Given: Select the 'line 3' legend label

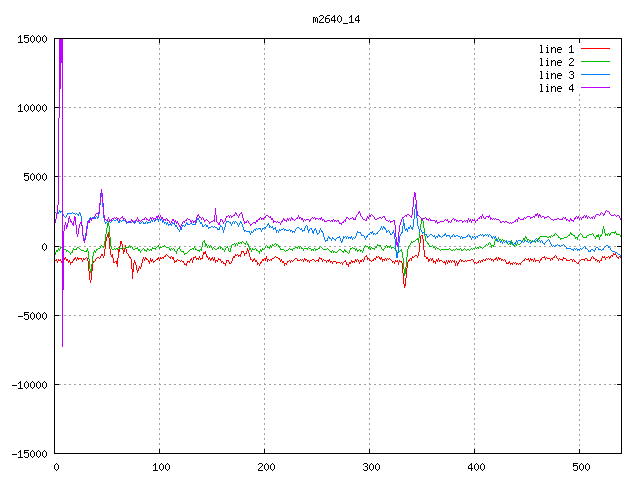Looking at the screenshot, I should (557, 75).
